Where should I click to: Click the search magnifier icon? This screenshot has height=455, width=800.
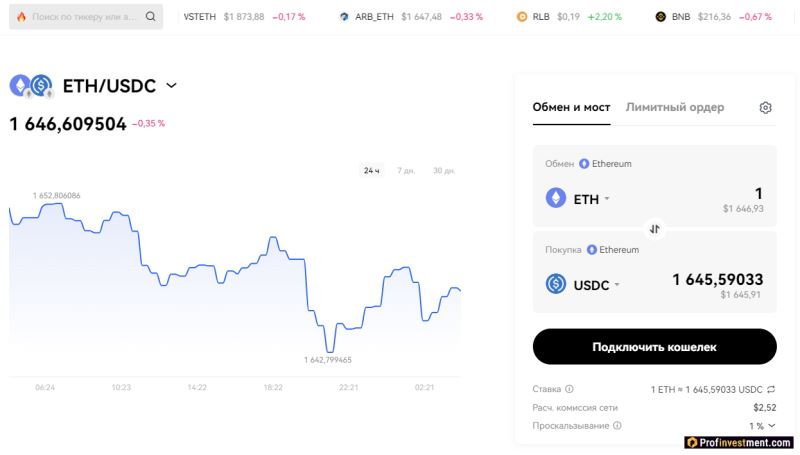pos(151,16)
